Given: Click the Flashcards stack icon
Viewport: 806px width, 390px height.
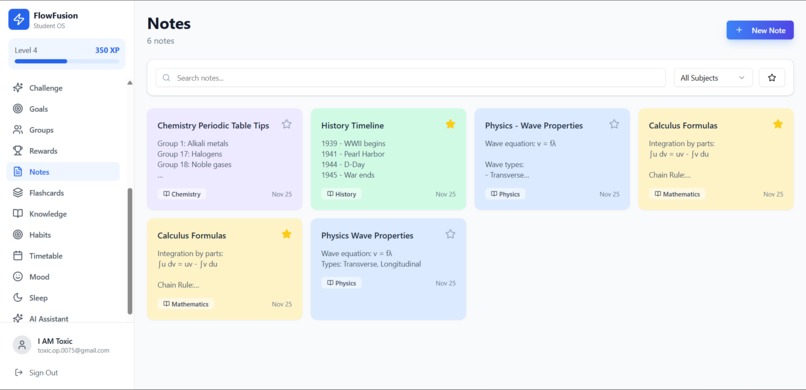Looking at the screenshot, I should [x=18, y=193].
